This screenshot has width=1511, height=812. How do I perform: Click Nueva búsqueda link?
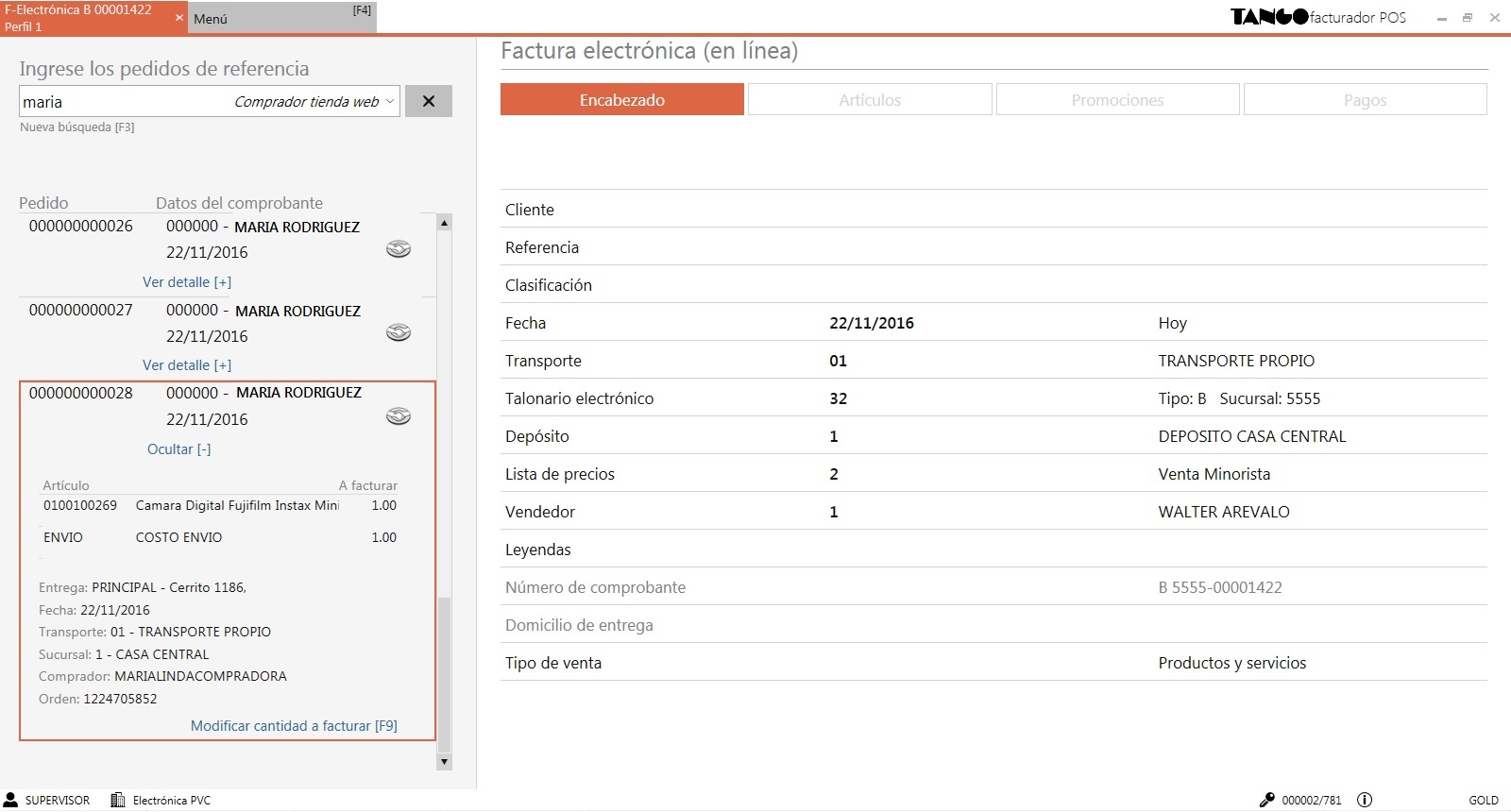(77, 127)
